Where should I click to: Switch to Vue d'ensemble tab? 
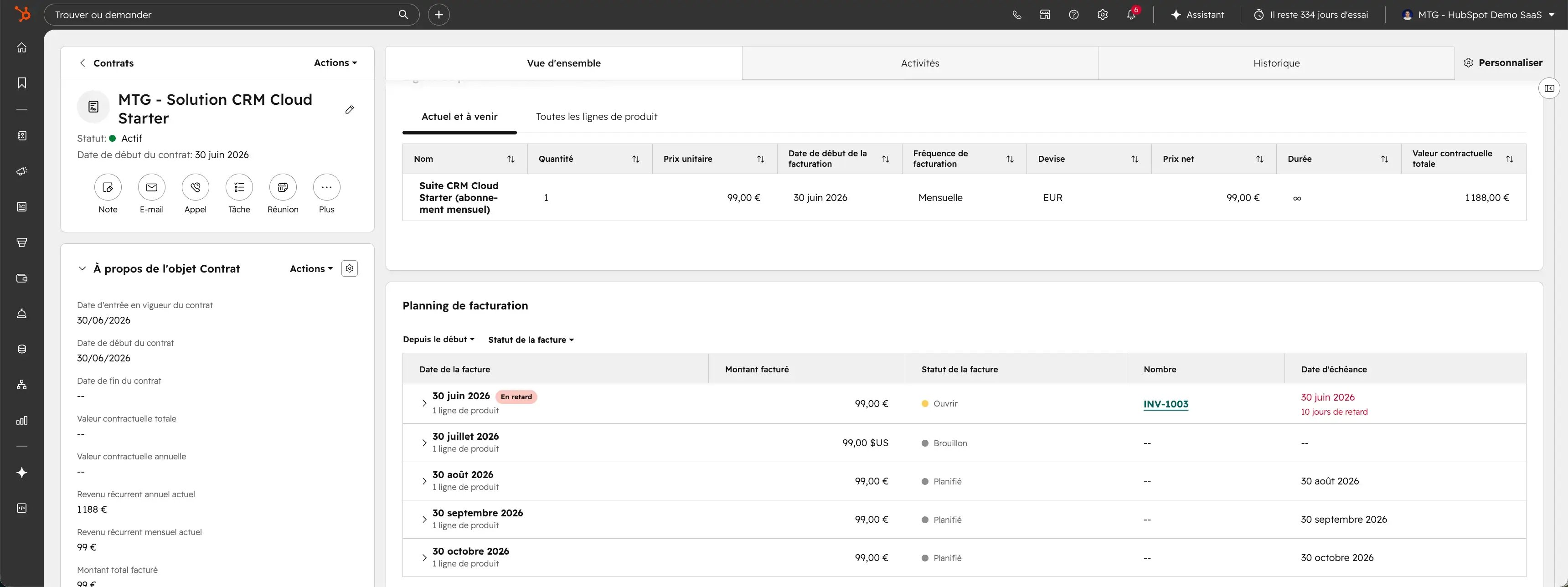click(564, 63)
